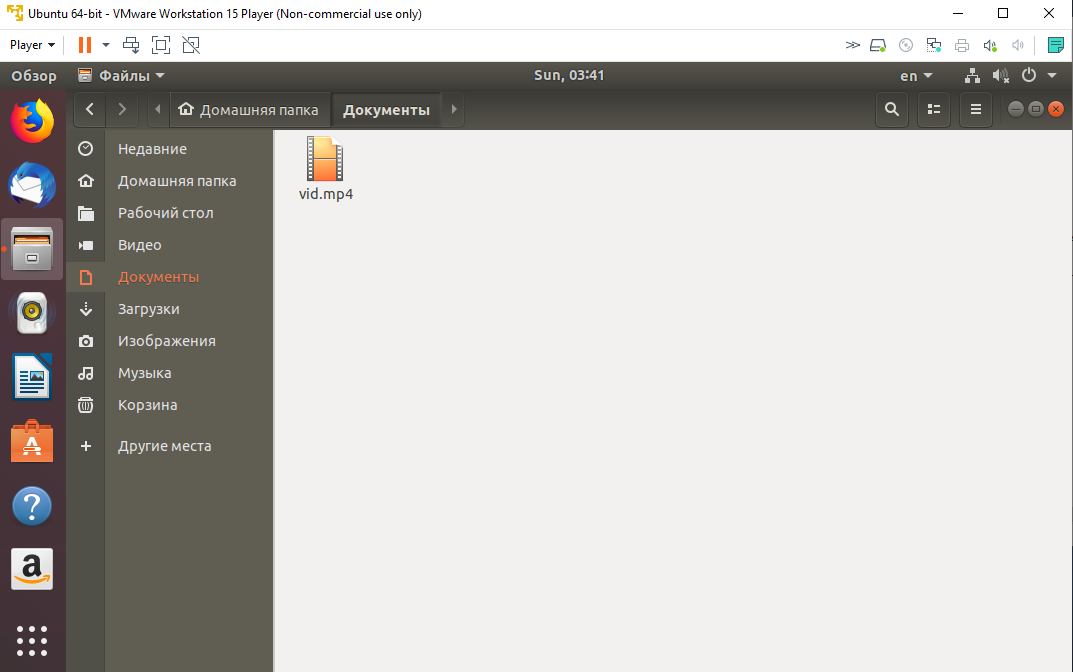Click the search icon in Files toolbar
Screen dimensions: 1073x672
tap(892, 110)
